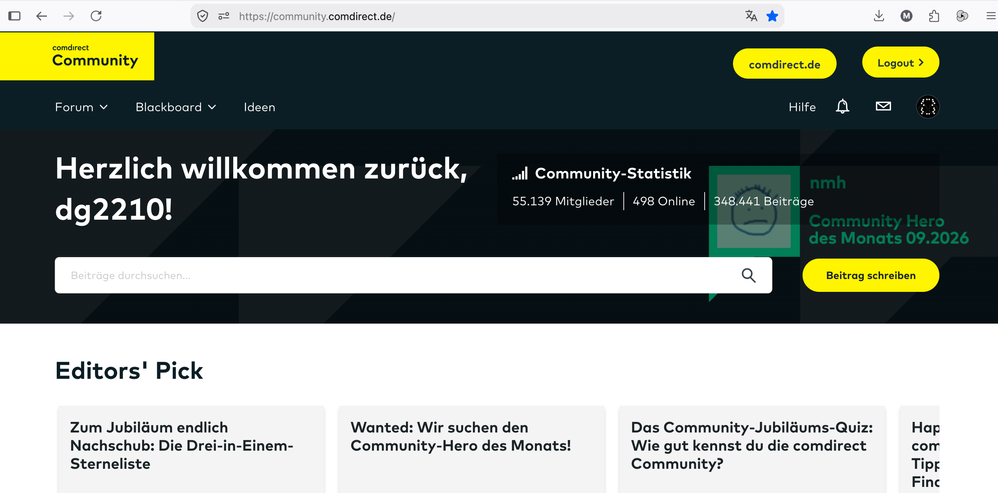Image resolution: width=998 pixels, height=493 pixels.
Task: Click the Community-Statistik heading
Action: (613, 174)
